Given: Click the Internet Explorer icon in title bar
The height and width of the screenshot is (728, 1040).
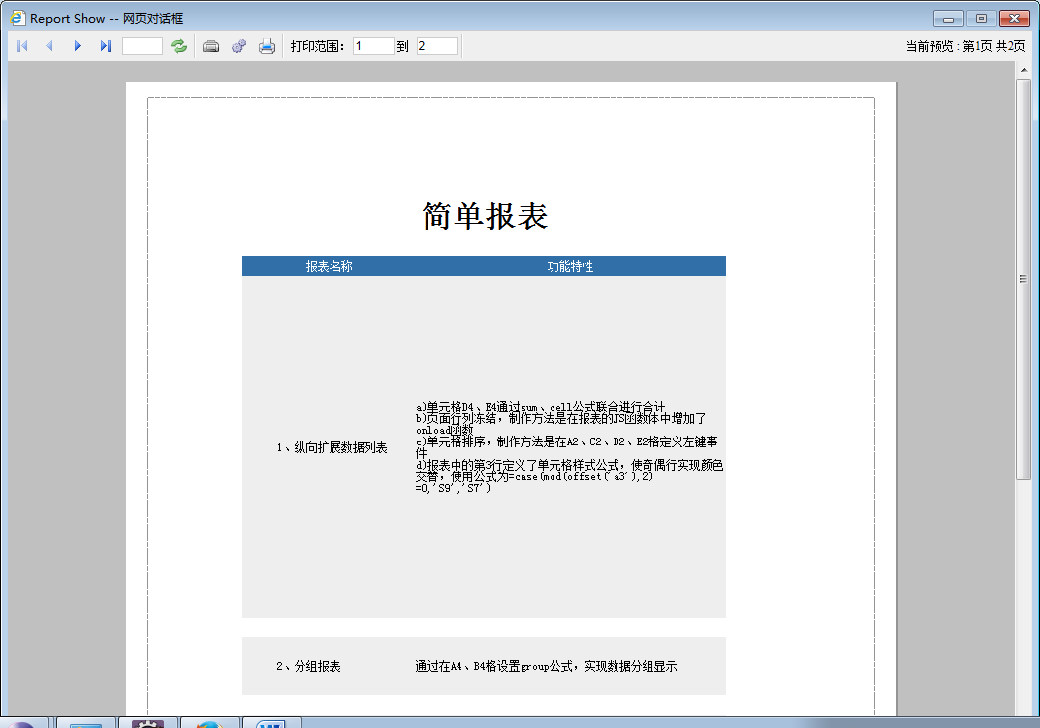Looking at the screenshot, I should (x=18, y=18).
